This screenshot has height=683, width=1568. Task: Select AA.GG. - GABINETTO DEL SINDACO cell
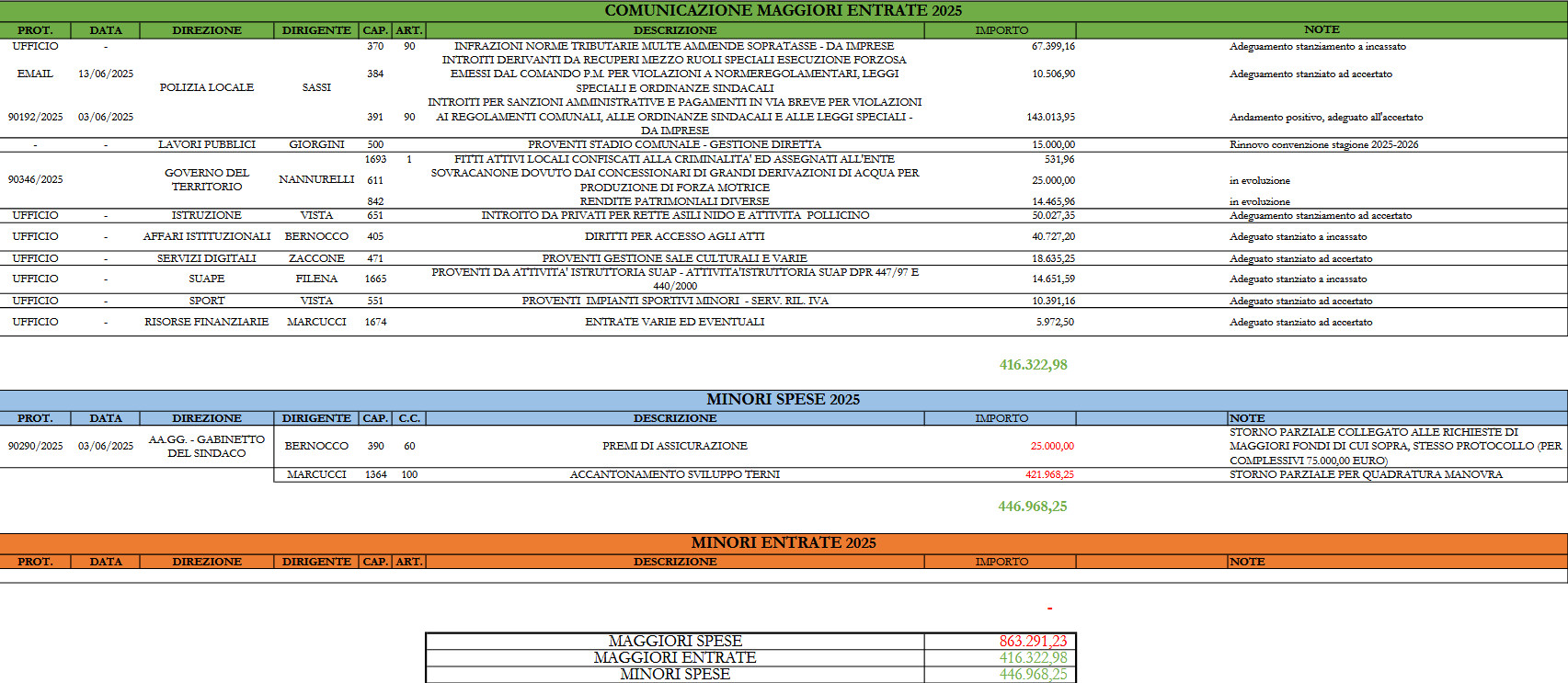click(x=207, y=446)
